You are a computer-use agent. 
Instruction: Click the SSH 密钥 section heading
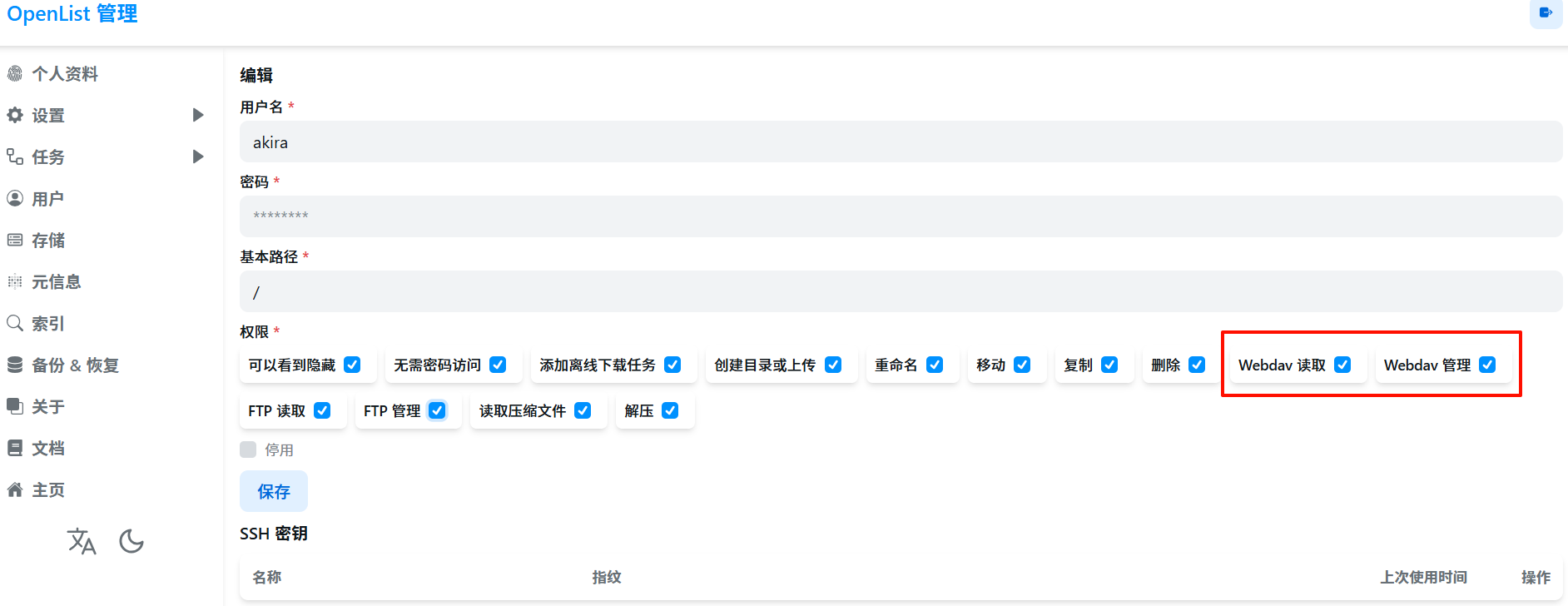tap(274, 534)
